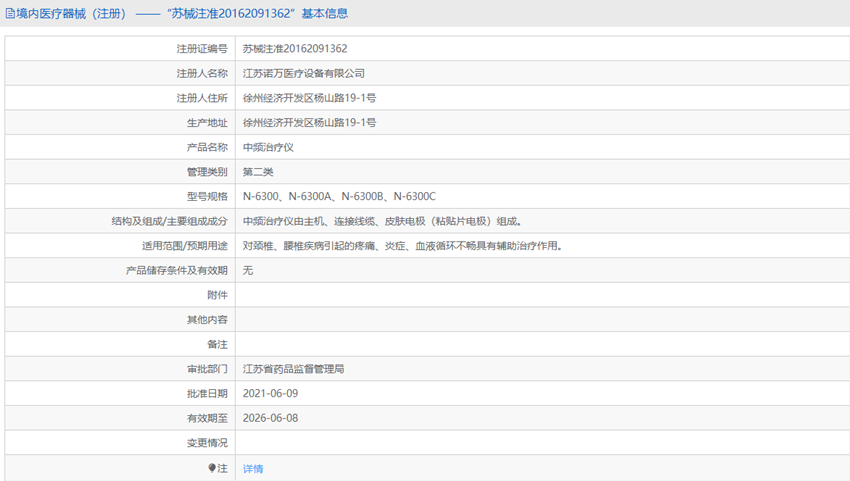Click the empty 附件 value cell
Screen dimensions: 850x481
(540, 295)
